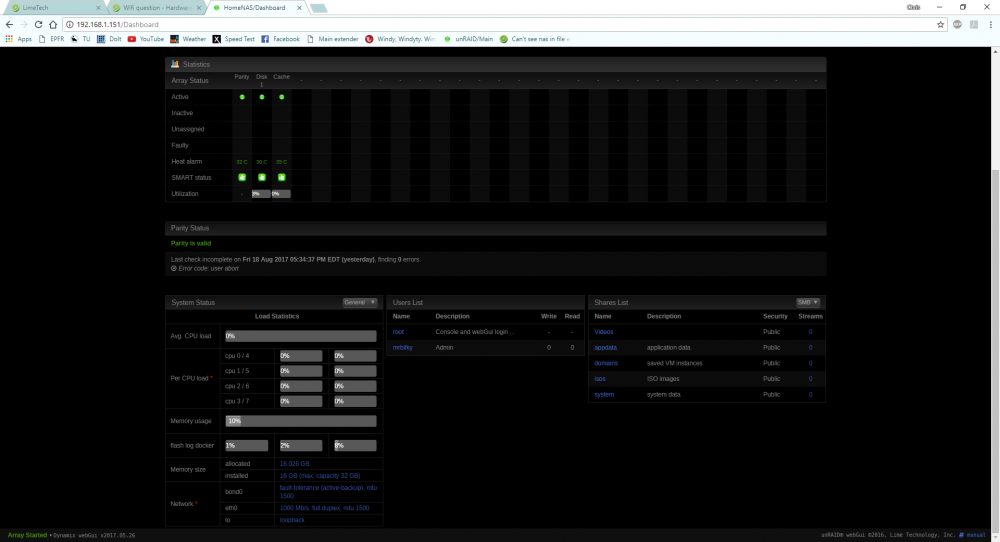Viewport: 1000px width, 542px height.
Task: Click the Memory usage 10% bar
Action: (x=300, y=421)
